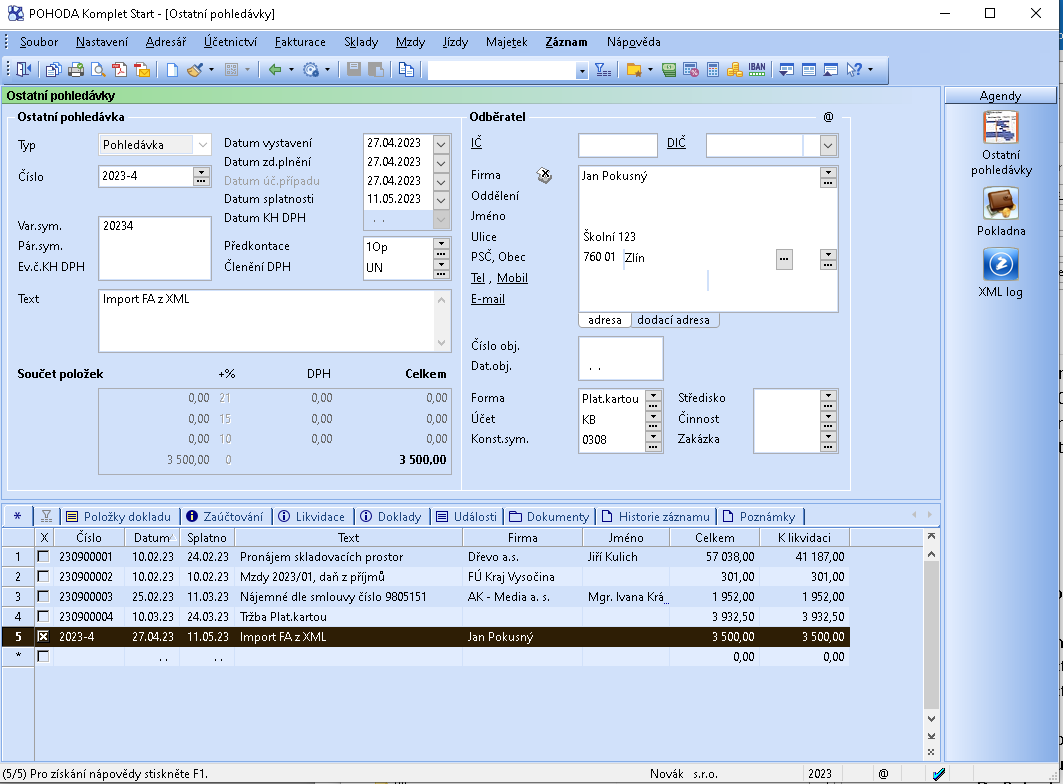Click the duplicate documents icon
The height and width of the screenshot is (784, 1063).
406,69
